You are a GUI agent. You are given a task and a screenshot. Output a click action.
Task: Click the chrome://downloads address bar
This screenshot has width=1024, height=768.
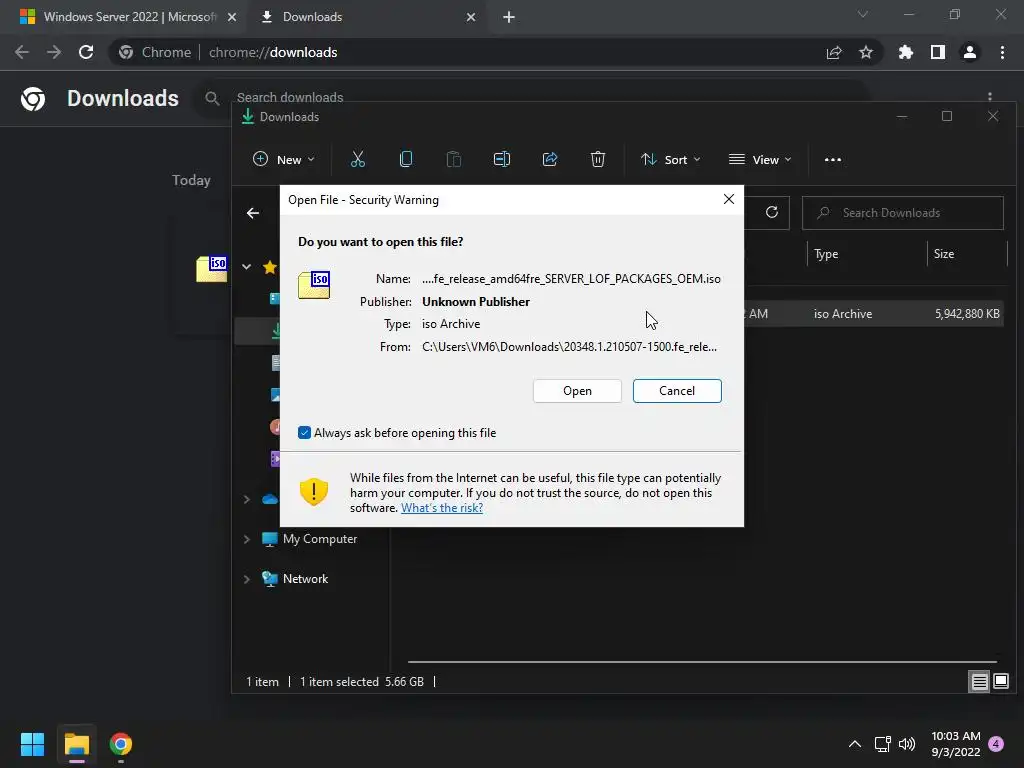[x=272, y=52]
